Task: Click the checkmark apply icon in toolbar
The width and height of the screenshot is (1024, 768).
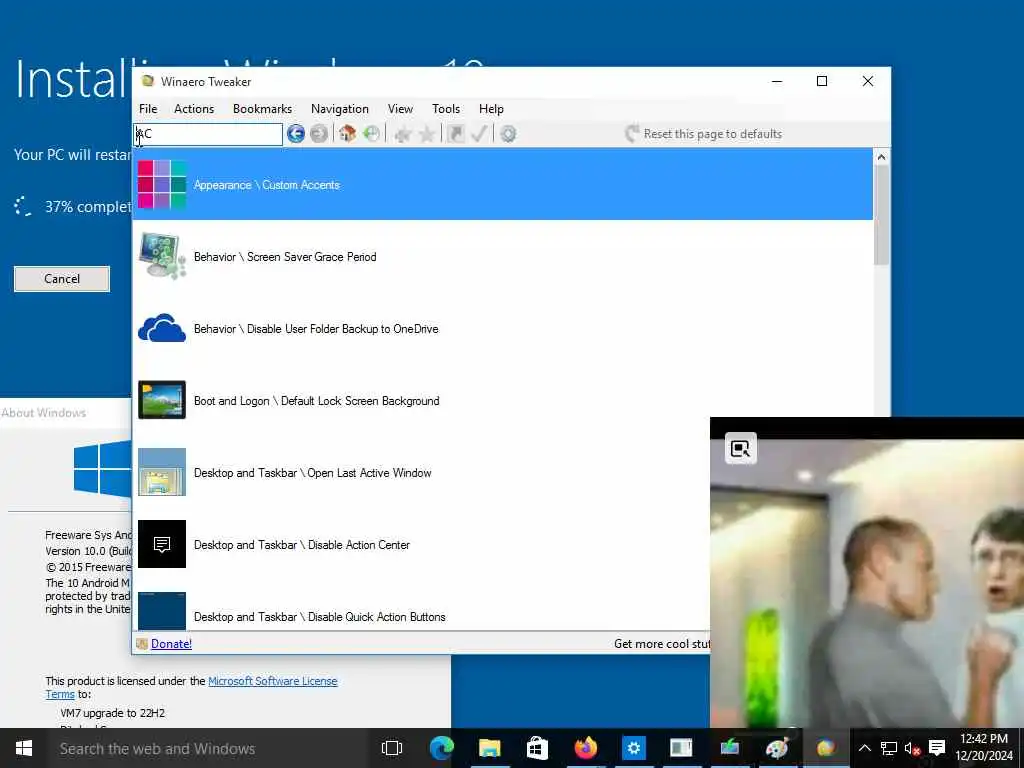Action: tap(479, 134)
